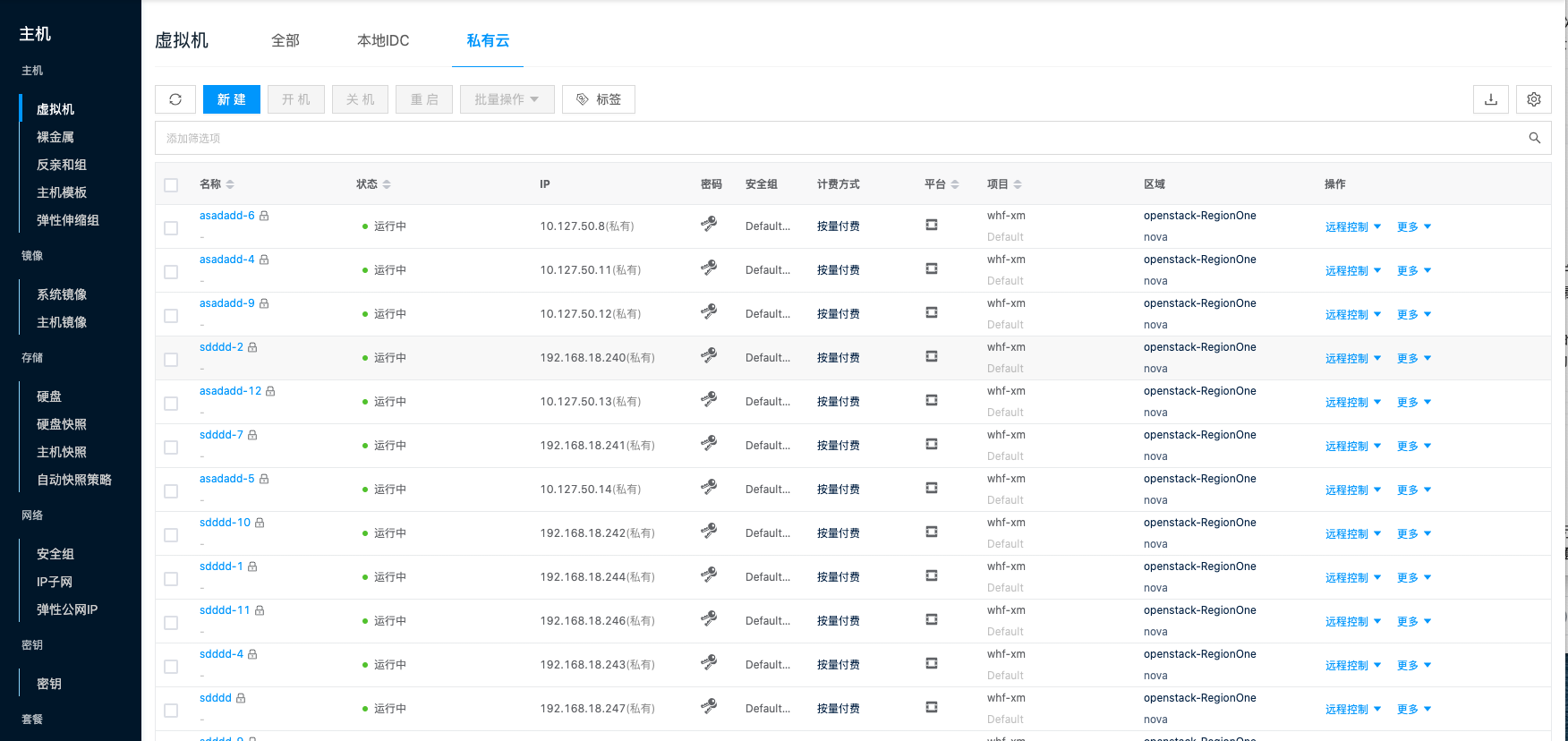Click the search magnifier icon in filter bar

pos(1535,138)
